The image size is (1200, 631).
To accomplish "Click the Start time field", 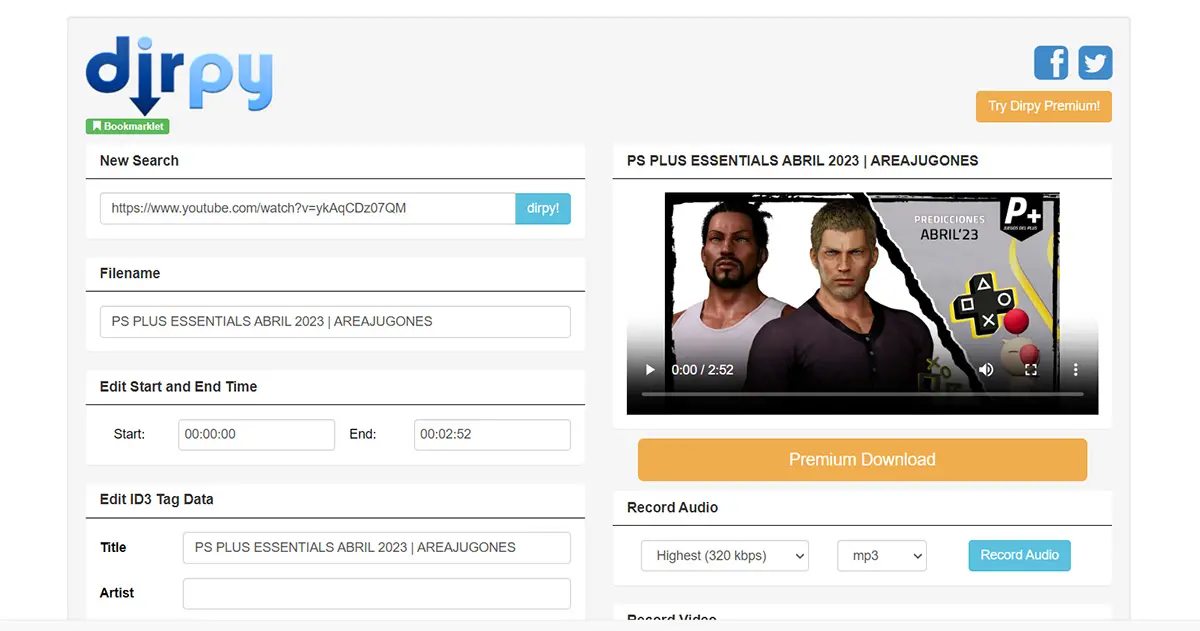I will [x=257, y=435].
